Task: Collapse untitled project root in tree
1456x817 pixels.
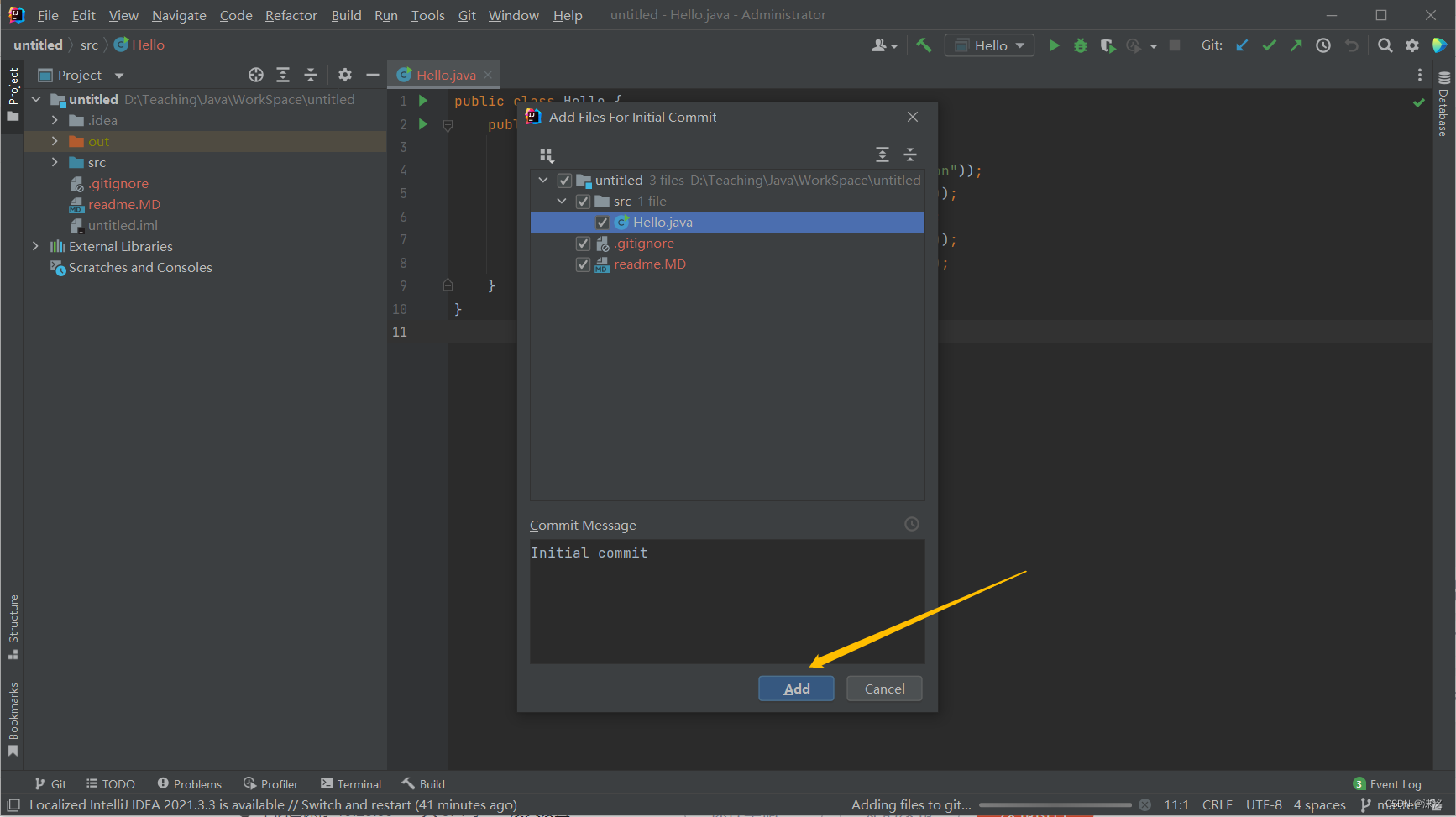Action: click(x=36, y=99)
